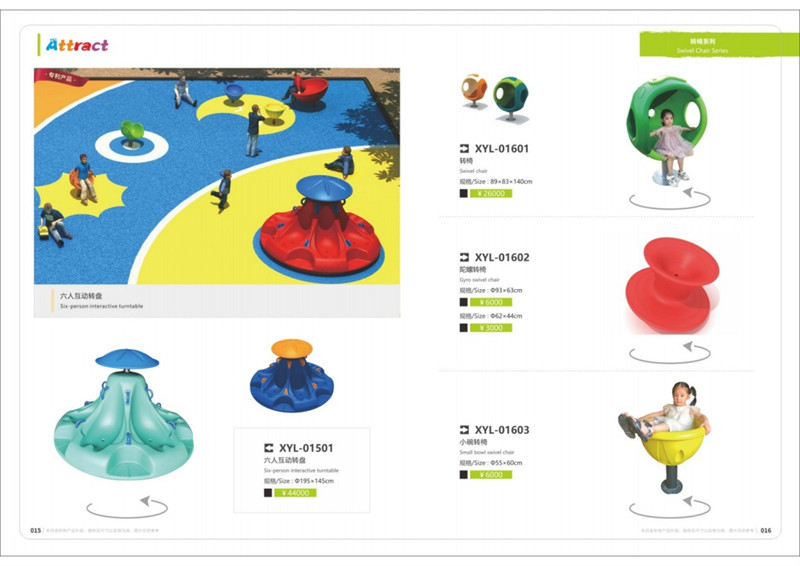Viewport: 800px width, 566px height.
Task: Click the arrow icon beside XYL-01601
Action: 464,149
